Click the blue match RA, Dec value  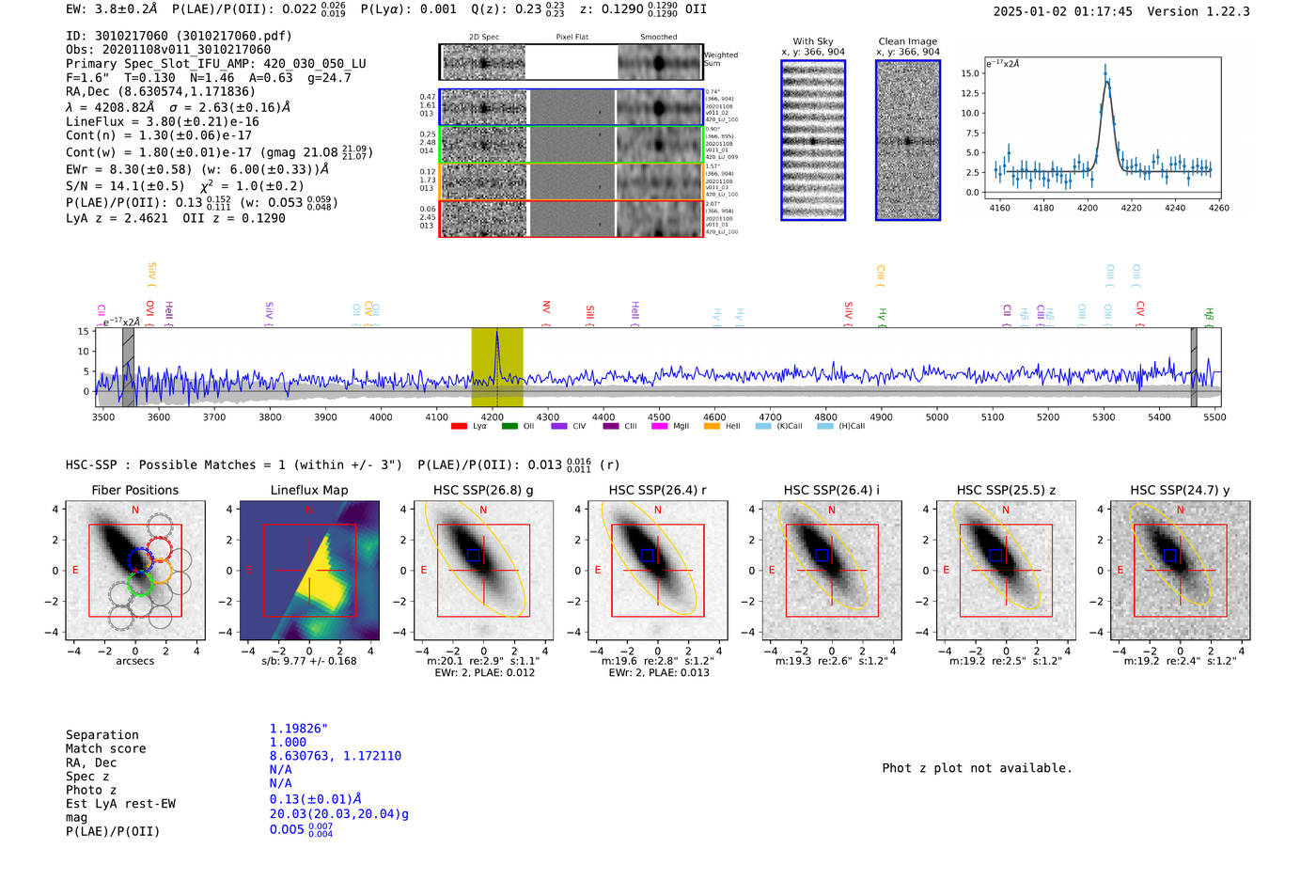click(336, 756)
